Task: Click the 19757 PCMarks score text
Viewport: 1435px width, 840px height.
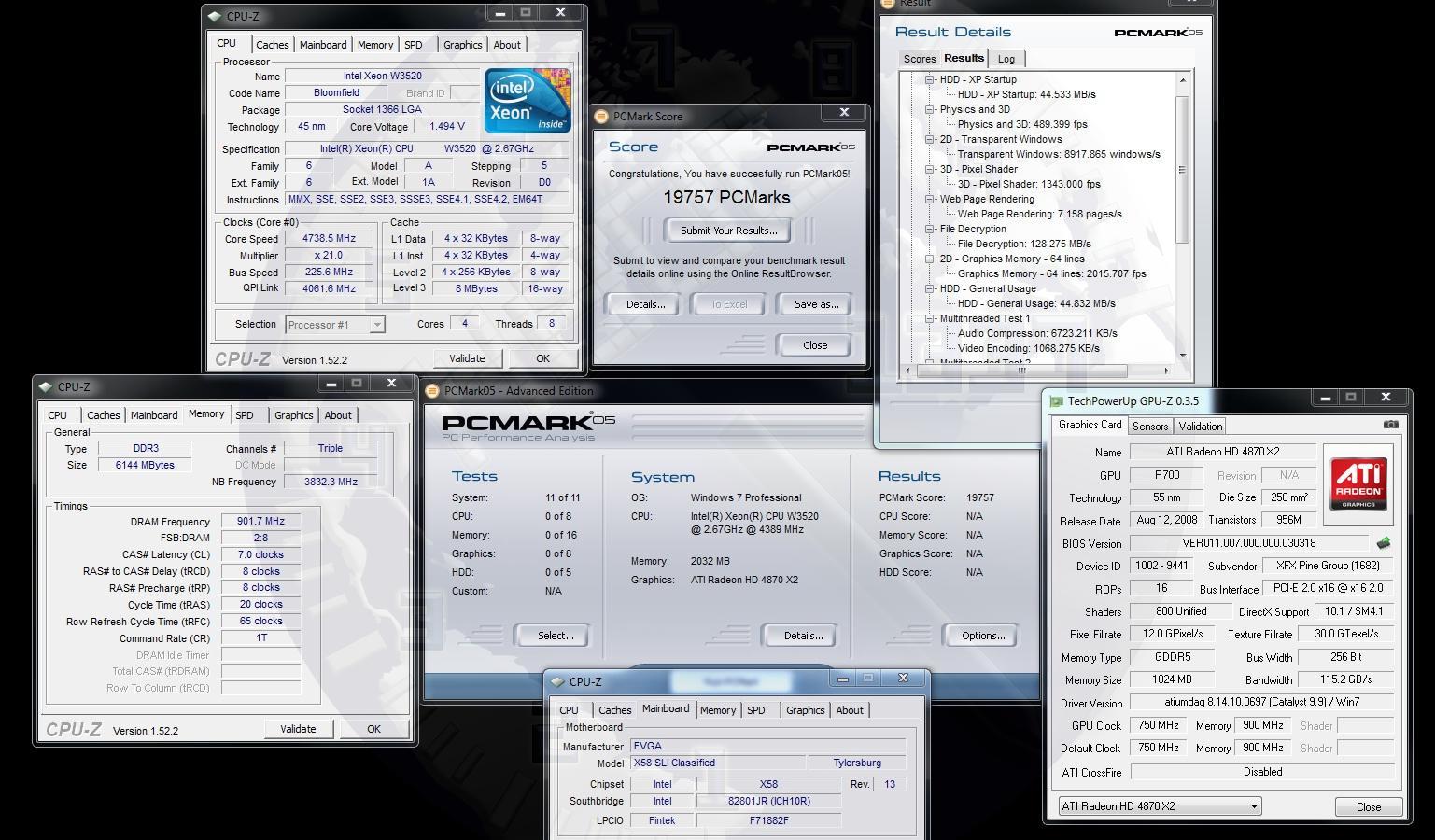Action: click(x=727, y=198)
